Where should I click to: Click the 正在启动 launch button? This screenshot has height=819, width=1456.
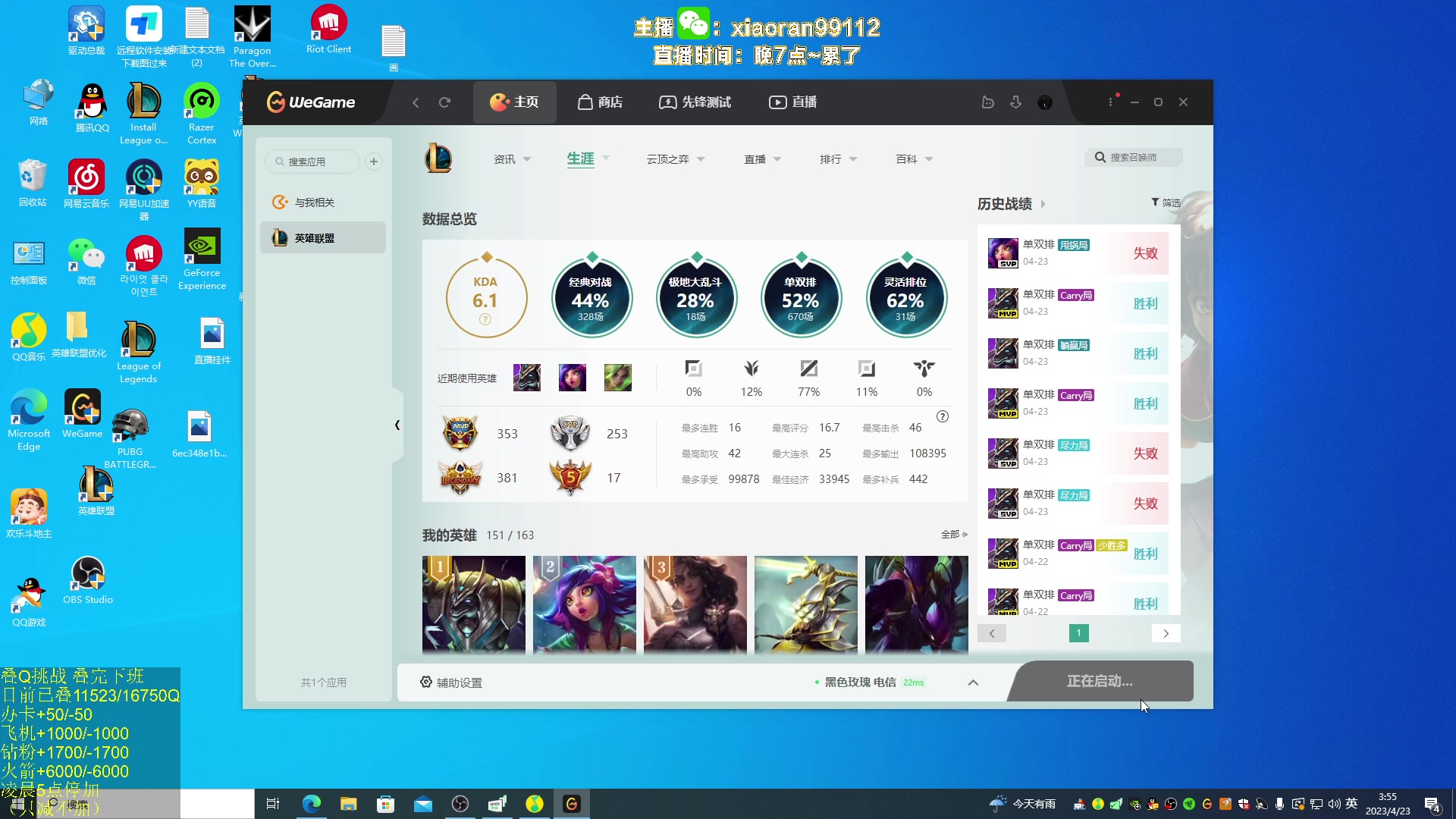tap(1100, 682)
